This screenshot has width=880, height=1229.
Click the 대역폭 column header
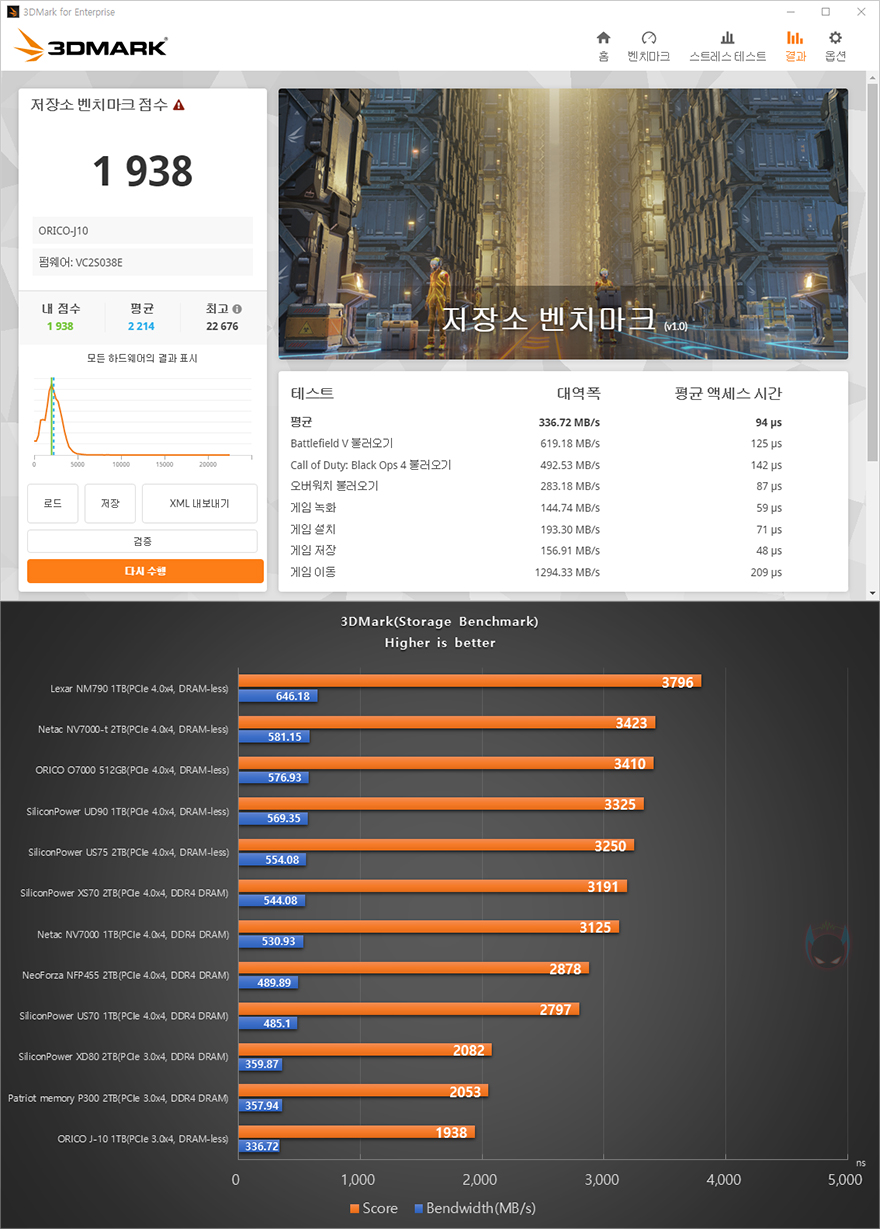click(579, 394)
